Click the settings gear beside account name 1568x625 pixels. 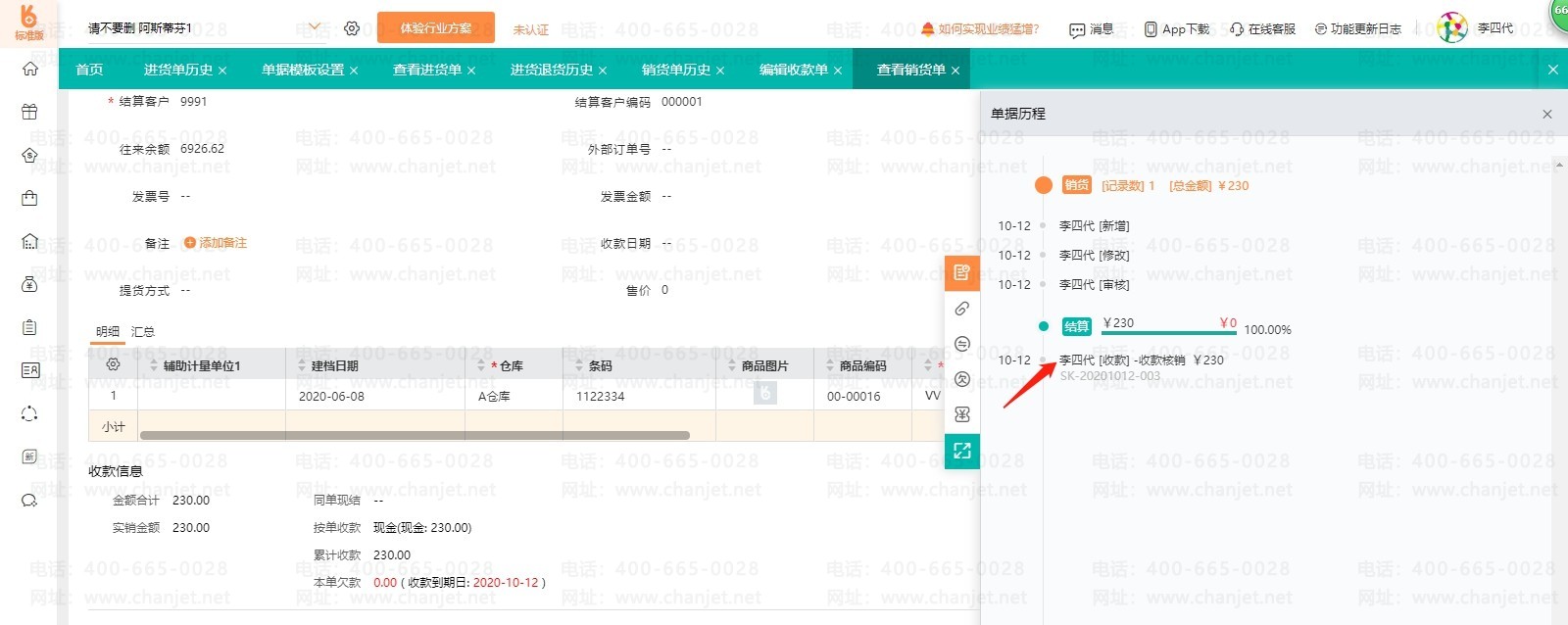(352, 28)
